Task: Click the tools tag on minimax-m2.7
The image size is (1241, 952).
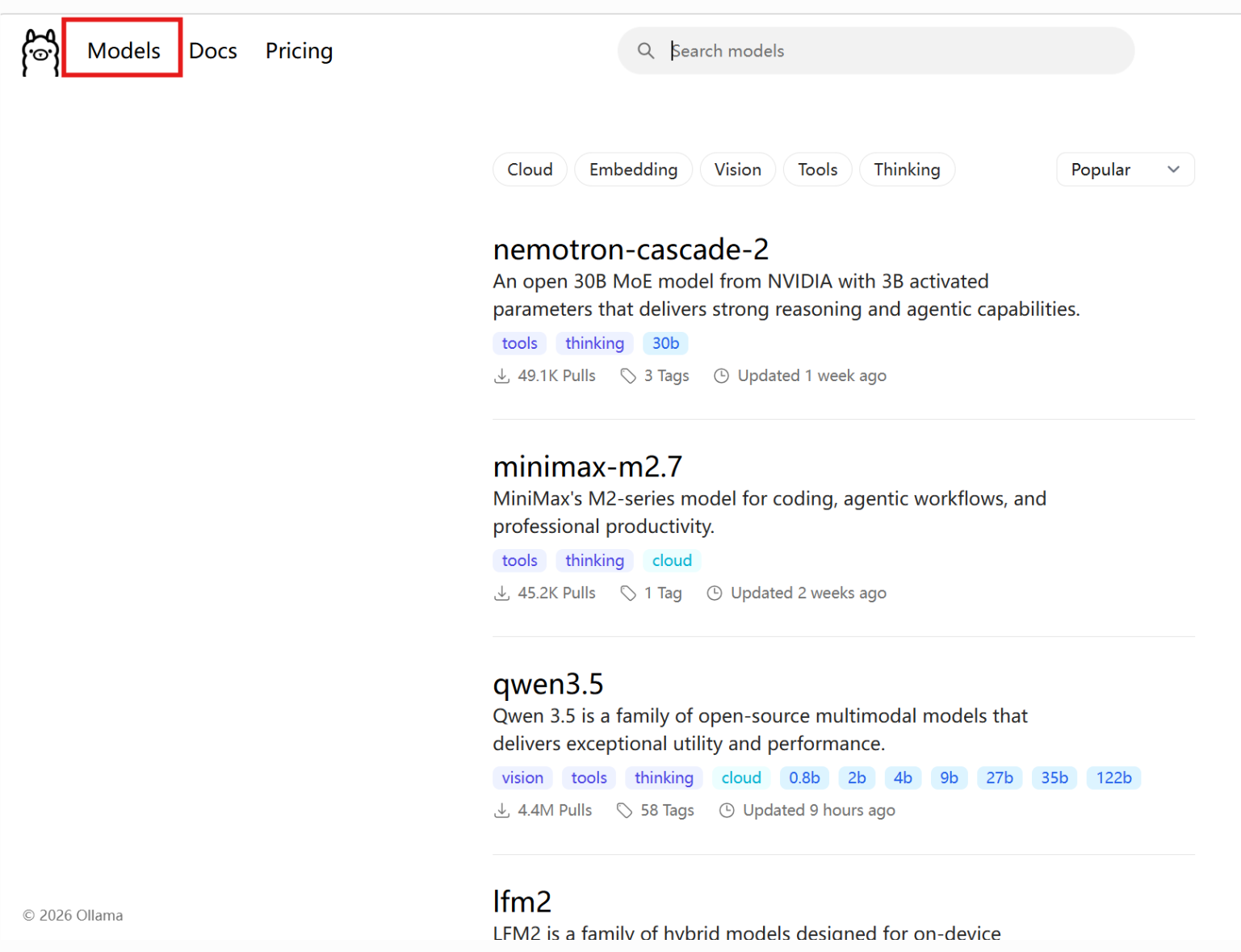Action: tap(519, 560)
